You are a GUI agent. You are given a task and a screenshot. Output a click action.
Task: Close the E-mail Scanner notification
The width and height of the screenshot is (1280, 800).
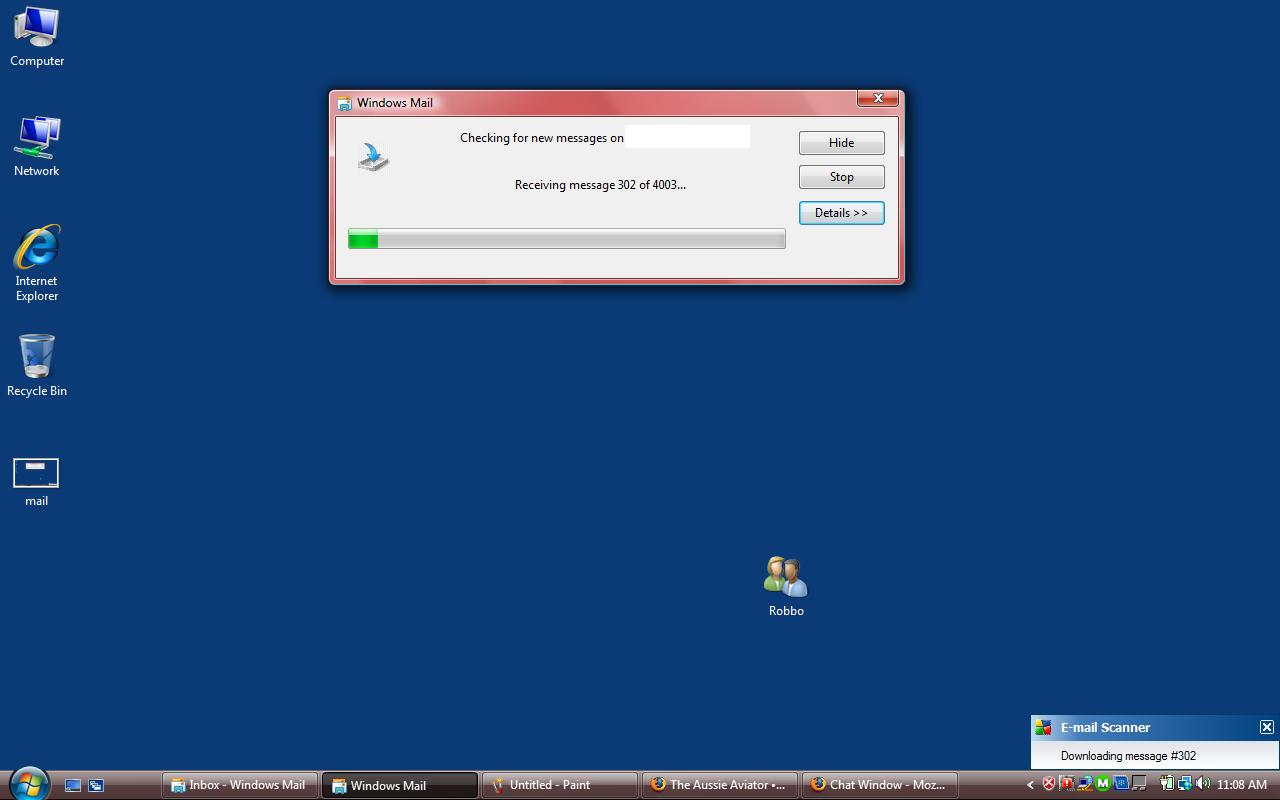click(1266, 727)
